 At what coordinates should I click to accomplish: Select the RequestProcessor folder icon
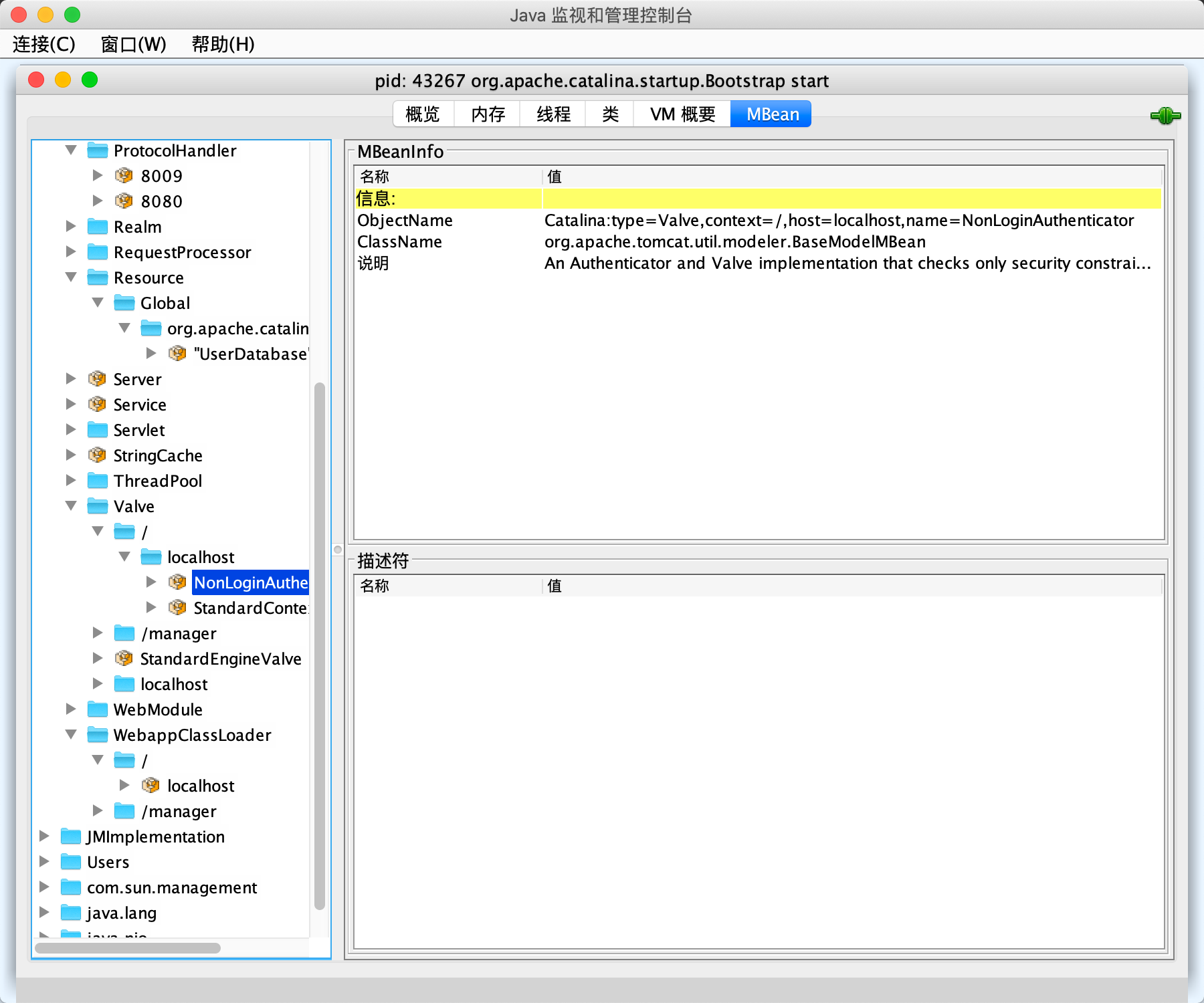pyautogui.click(x=98, y=252)
